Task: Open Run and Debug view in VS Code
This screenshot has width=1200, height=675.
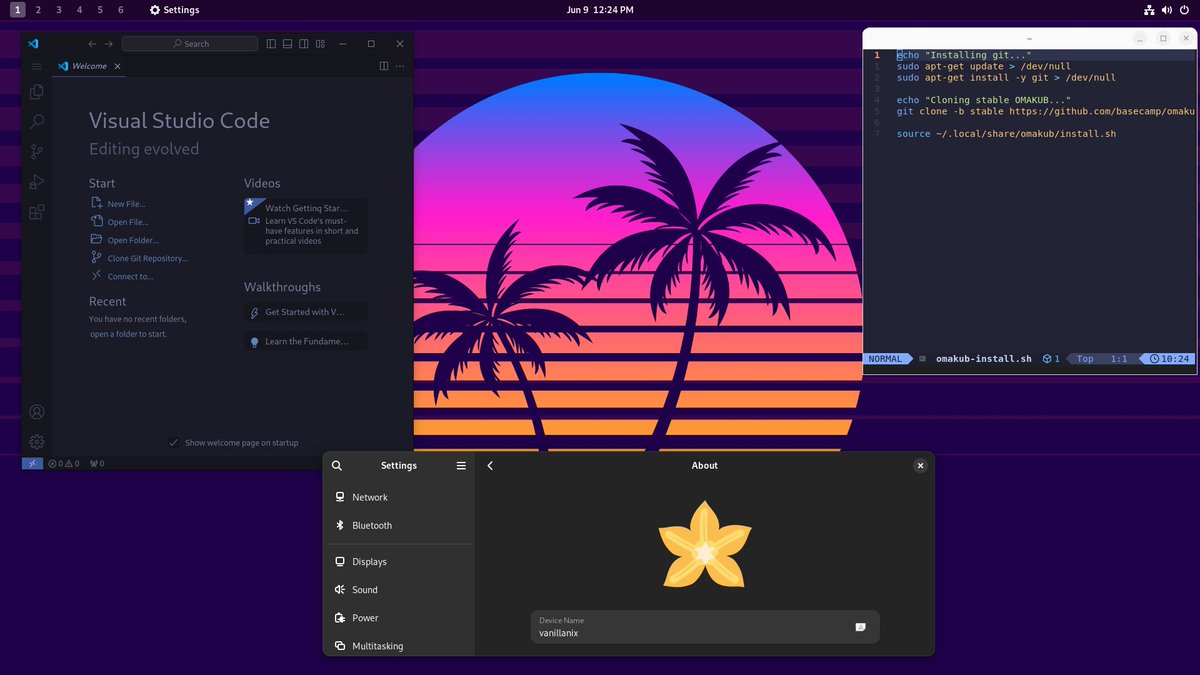Action: (37, 182)
